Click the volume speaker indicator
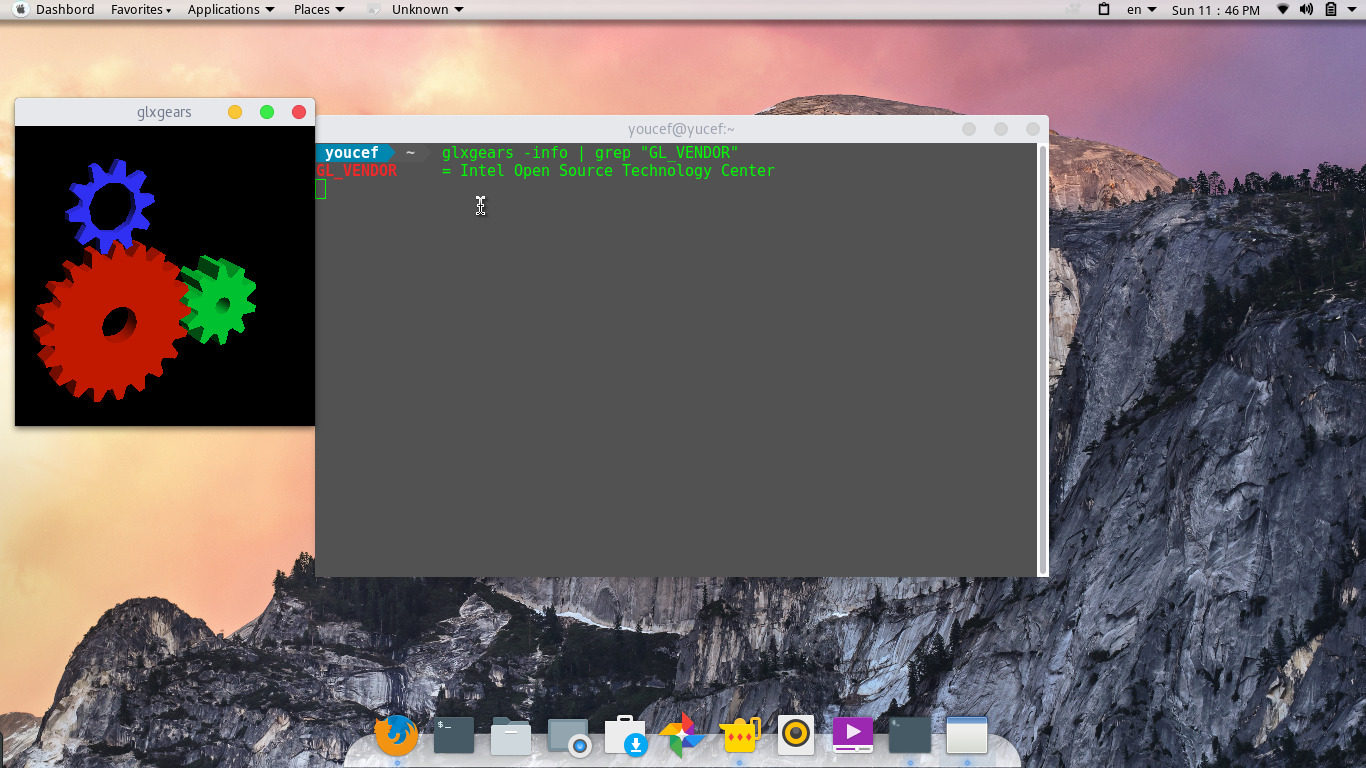This screenshot has height=768, width=1366. pyautogui.click(x=1307, y=9)
